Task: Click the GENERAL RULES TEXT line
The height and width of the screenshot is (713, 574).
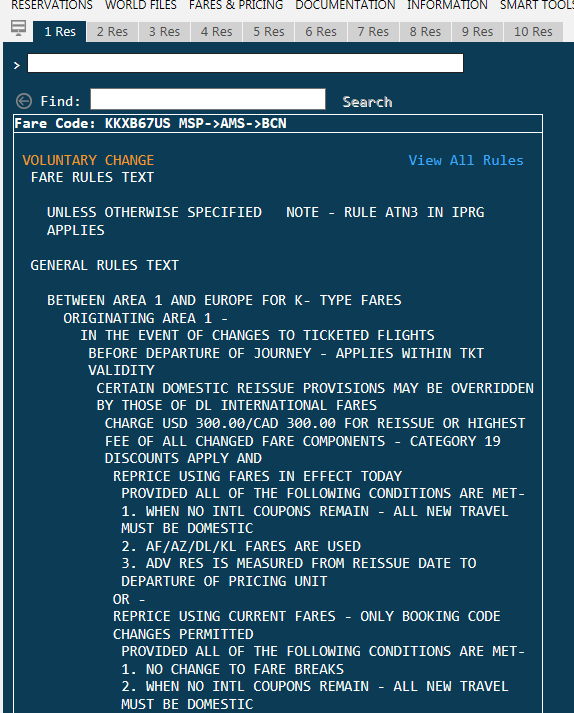Action: pyautogui.click(x=105, y=265)
